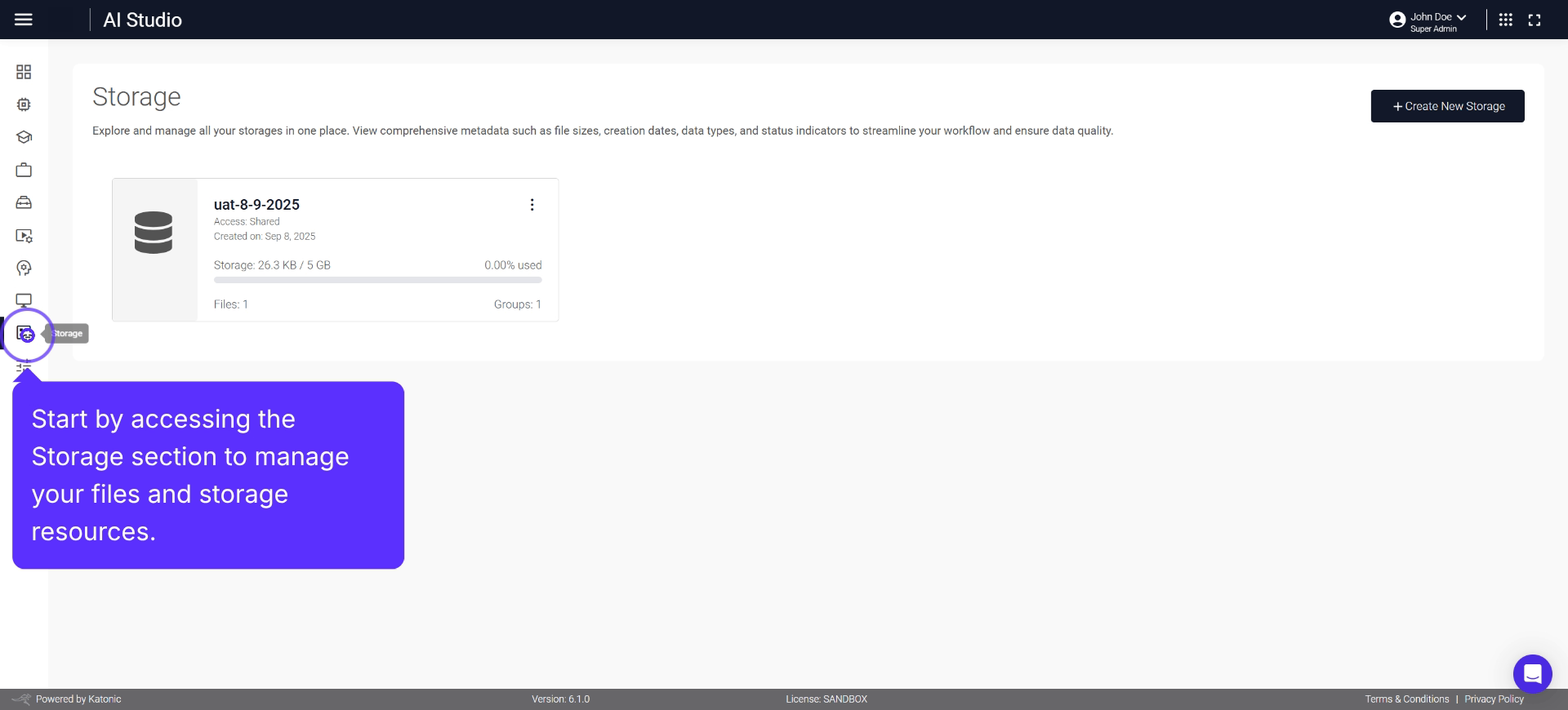Click 'Groups: 1' text
The width and height of the screenshot is (1568, 710).
[x=517, y=304]
